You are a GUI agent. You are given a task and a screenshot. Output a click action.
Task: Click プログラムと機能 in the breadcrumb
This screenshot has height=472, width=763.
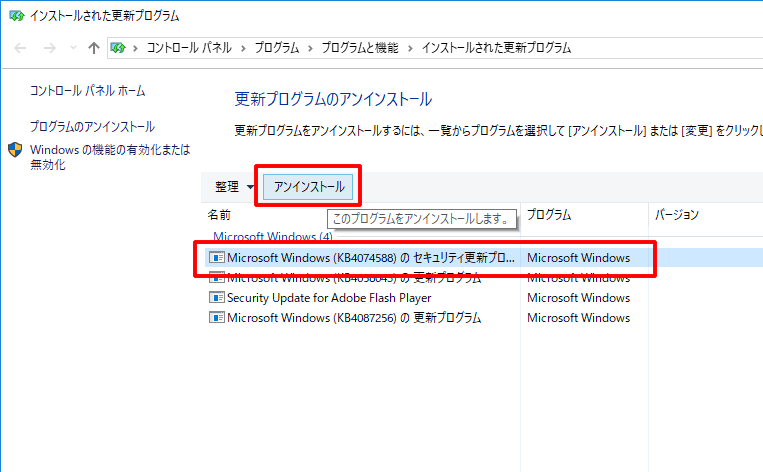(x=360, y=48)
